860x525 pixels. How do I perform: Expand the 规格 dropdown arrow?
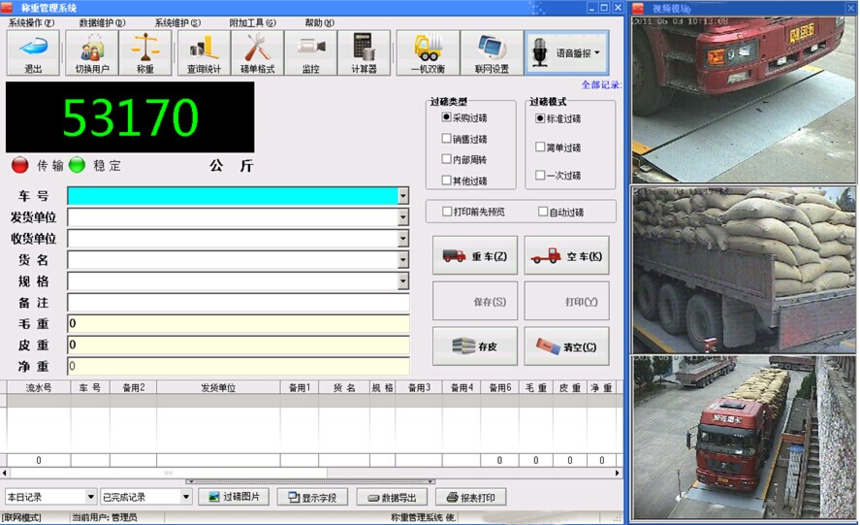pos(403,281)
